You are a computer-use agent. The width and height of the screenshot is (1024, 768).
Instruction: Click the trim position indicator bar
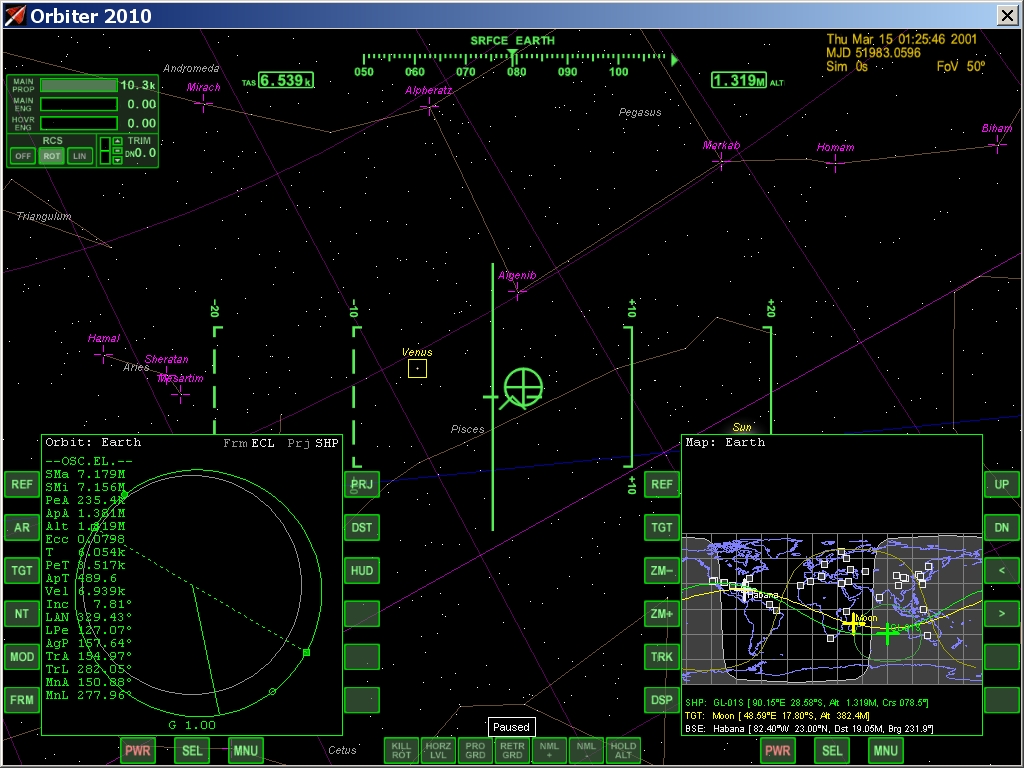pos(105,151)
